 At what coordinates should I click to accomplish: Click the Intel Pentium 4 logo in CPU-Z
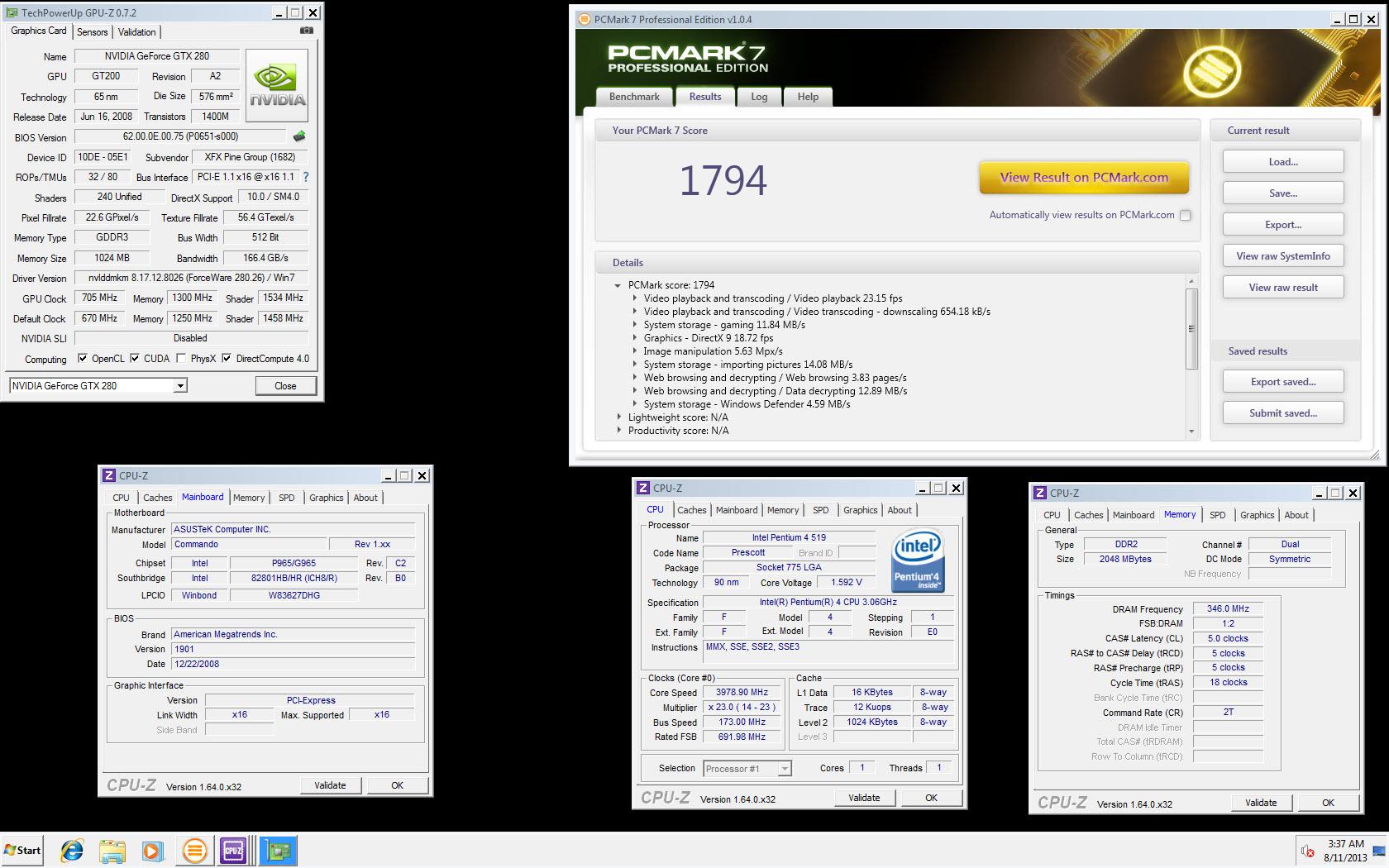pos(918,560)
